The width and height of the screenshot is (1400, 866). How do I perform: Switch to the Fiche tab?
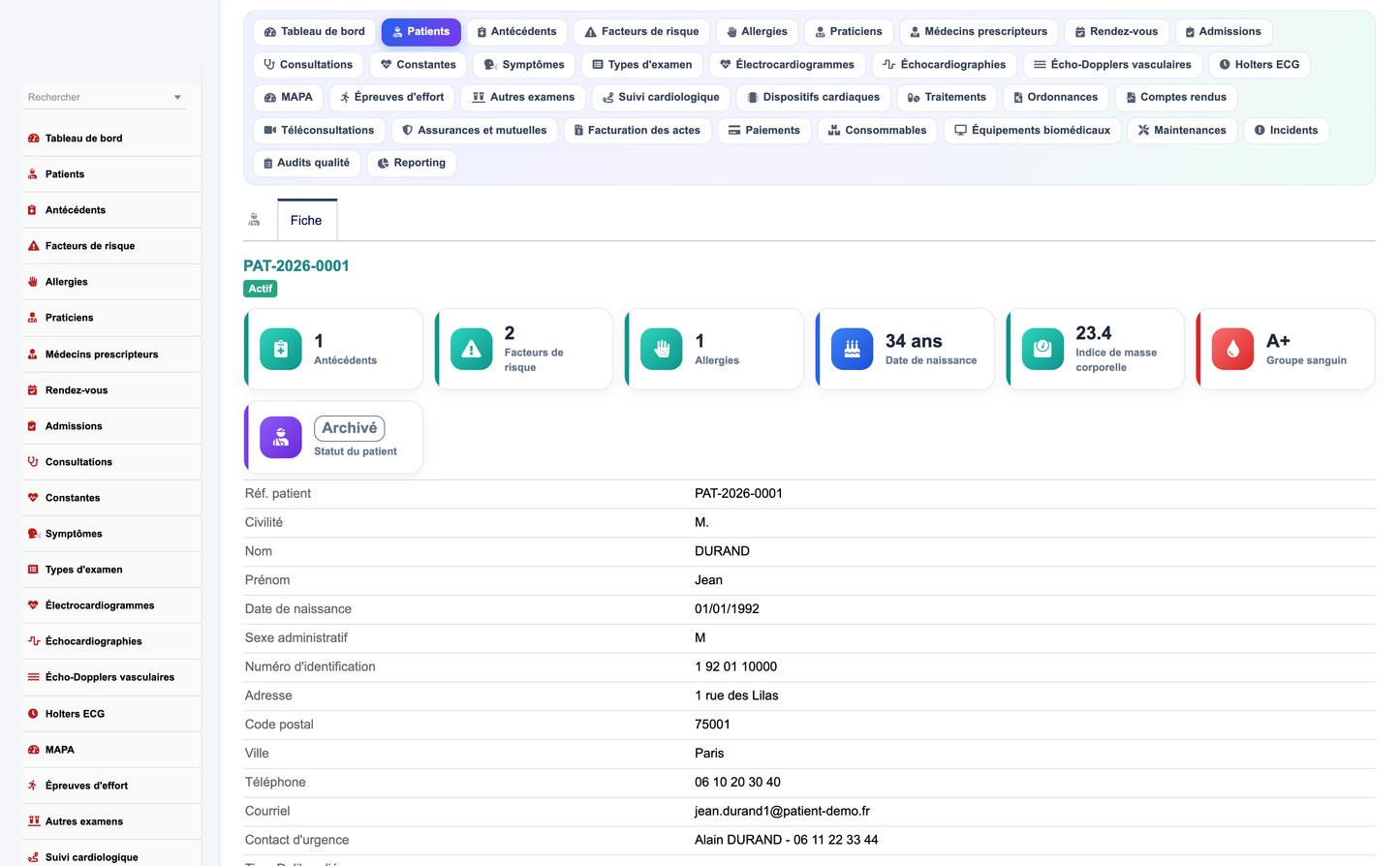coord(306,220)
